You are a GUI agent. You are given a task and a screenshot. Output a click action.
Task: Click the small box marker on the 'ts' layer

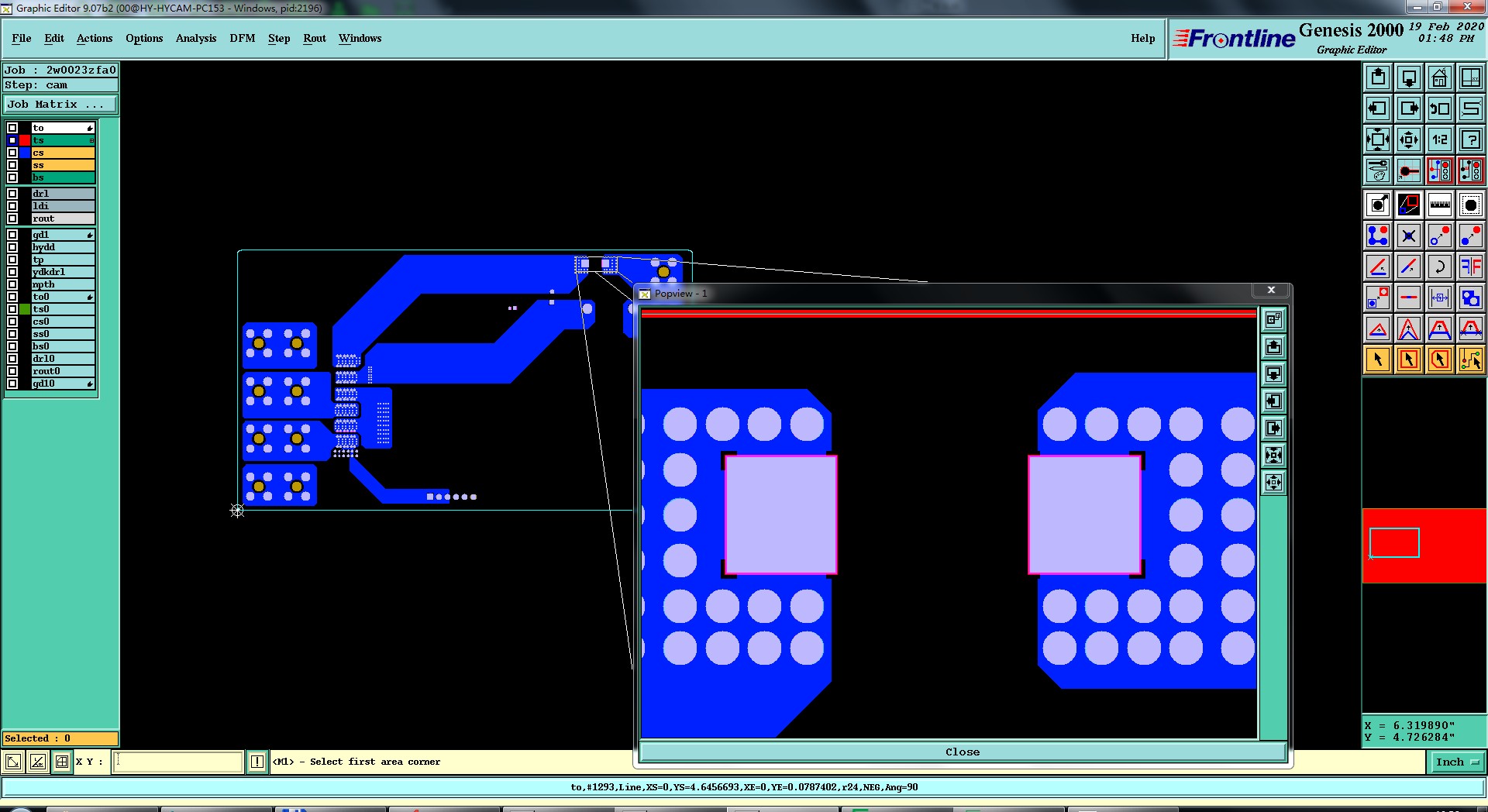pyautogui.click(x=91, y=140)
